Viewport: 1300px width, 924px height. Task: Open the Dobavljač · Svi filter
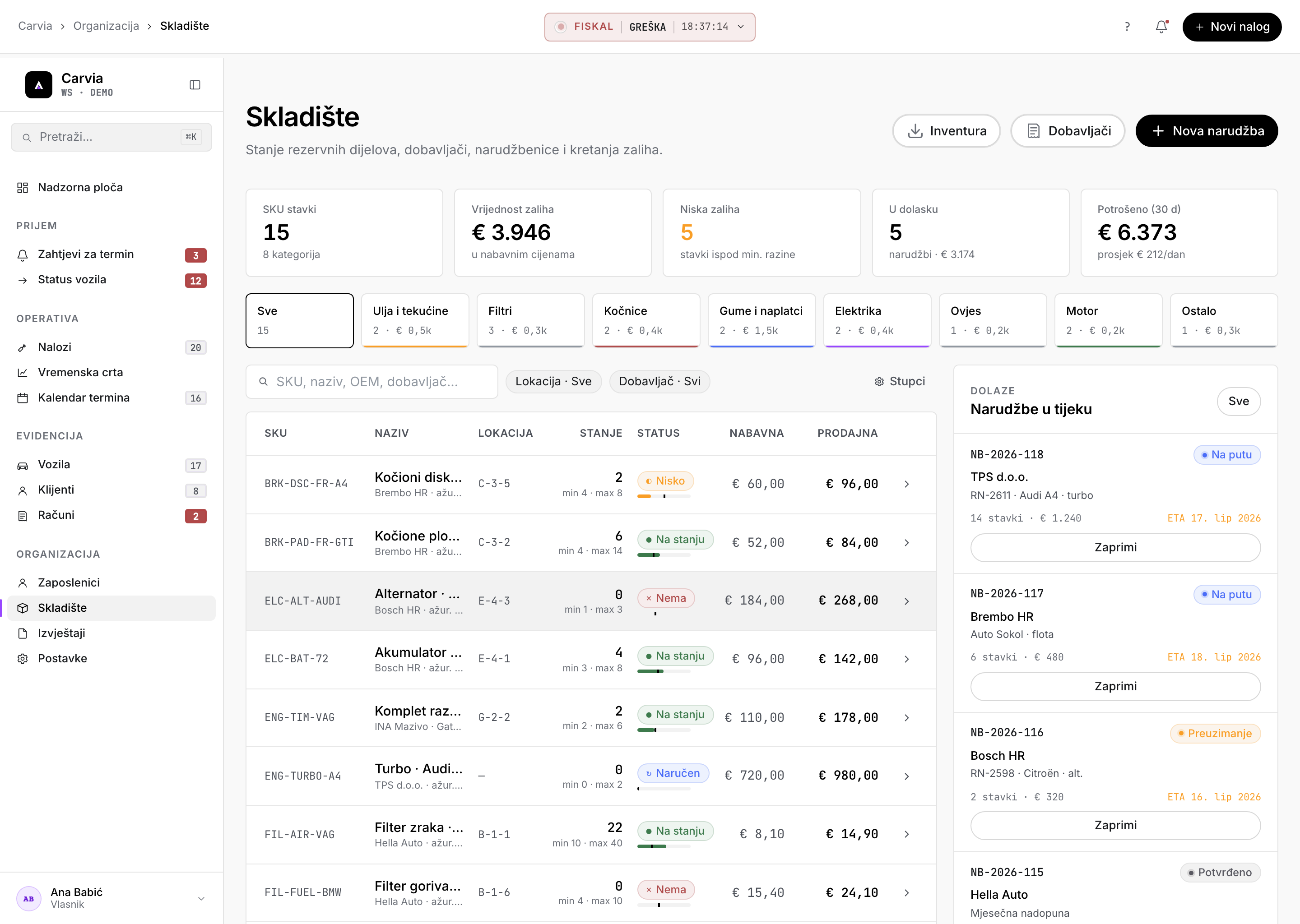(659, 382)
